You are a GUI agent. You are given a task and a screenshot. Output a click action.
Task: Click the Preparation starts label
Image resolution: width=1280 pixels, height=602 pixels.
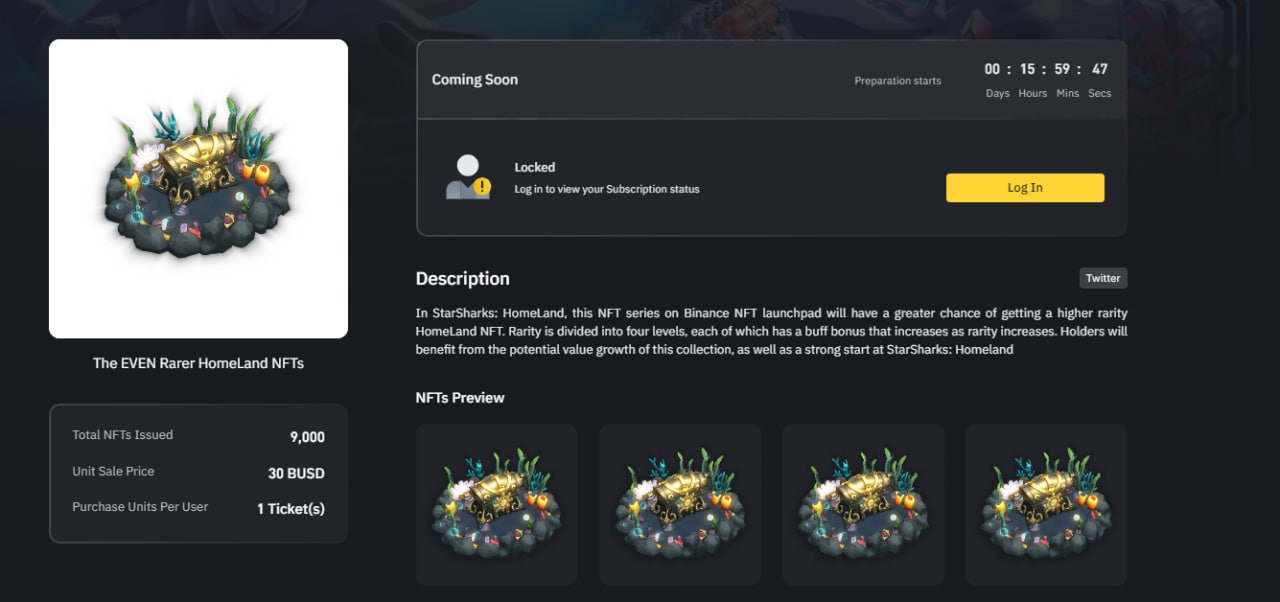pyautogui.click(x=897, y=81)
